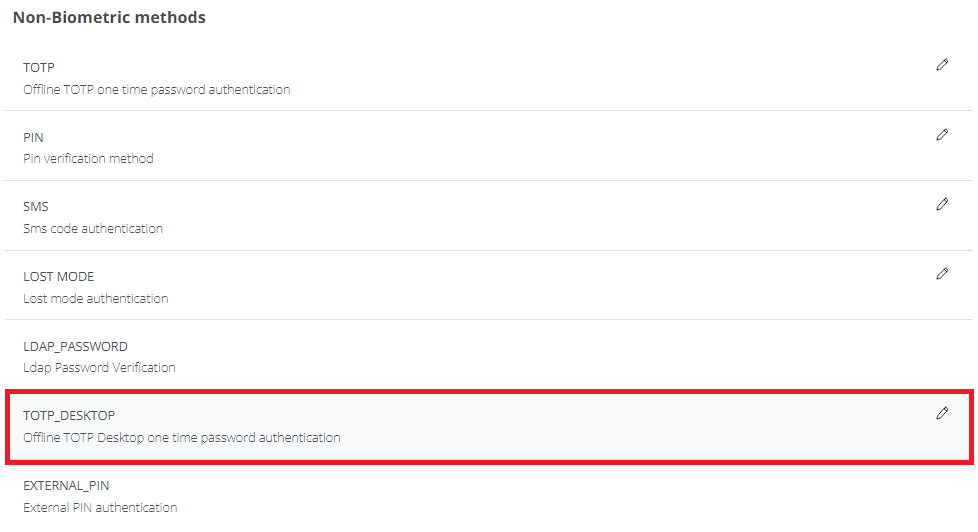
Task: Click the "Offline TOTP Desktop" description text
Action: 182,438
